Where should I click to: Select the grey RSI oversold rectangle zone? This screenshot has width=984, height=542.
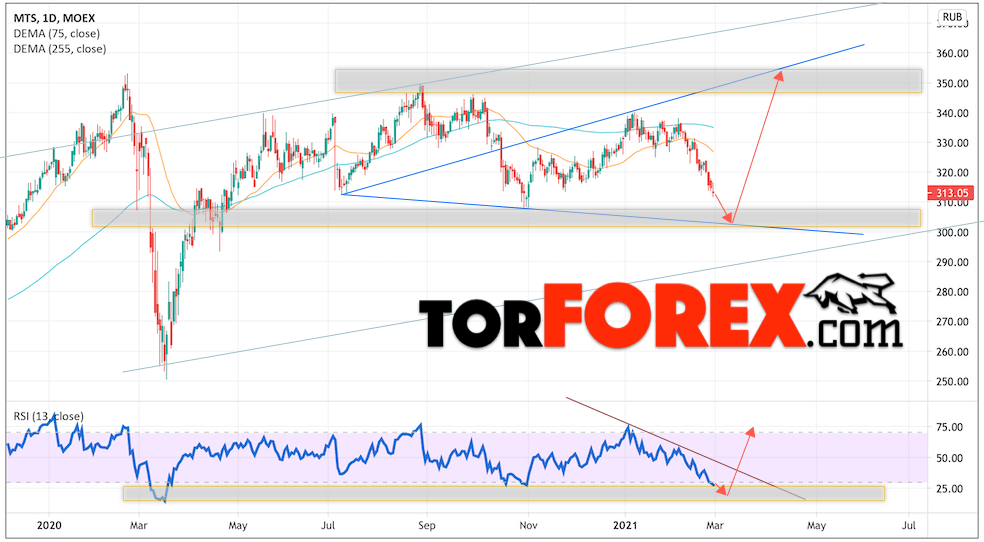(504, 493)
